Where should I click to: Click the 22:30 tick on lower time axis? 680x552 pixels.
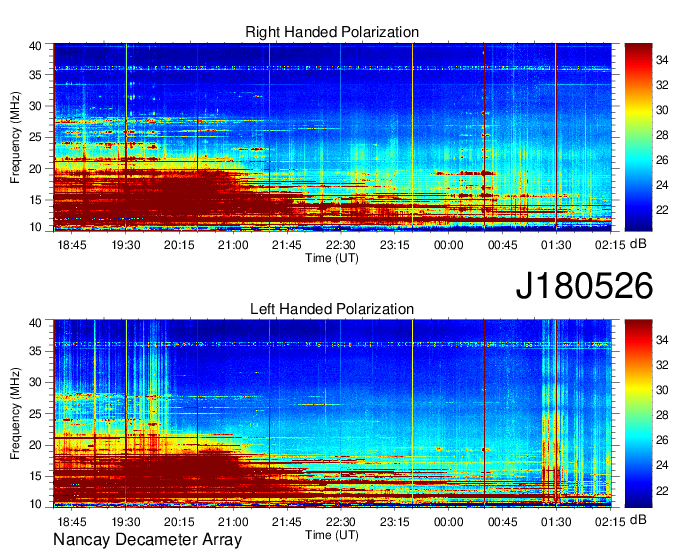[x=341, y=522]
